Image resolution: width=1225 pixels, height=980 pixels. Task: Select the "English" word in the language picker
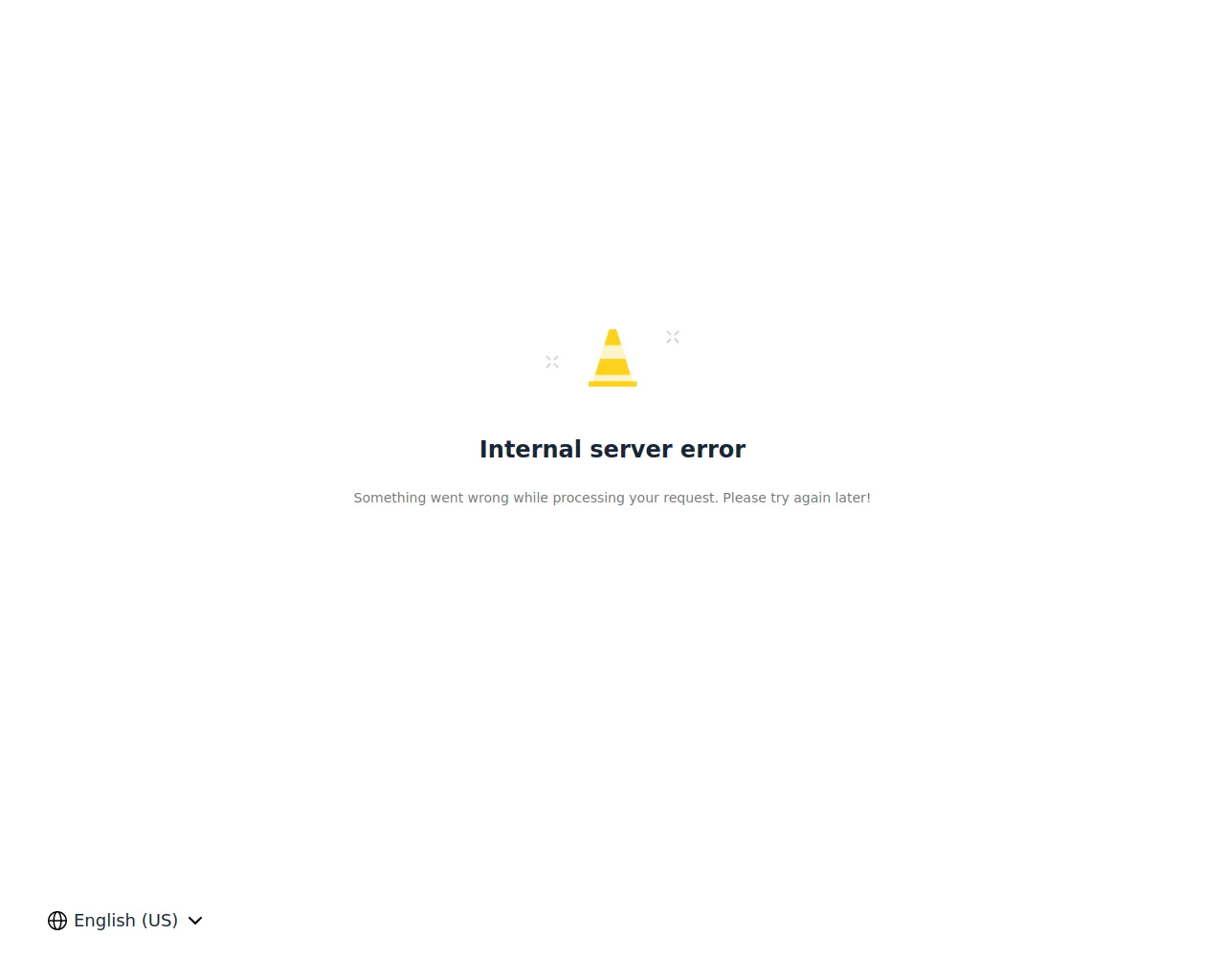pos(104,921)
